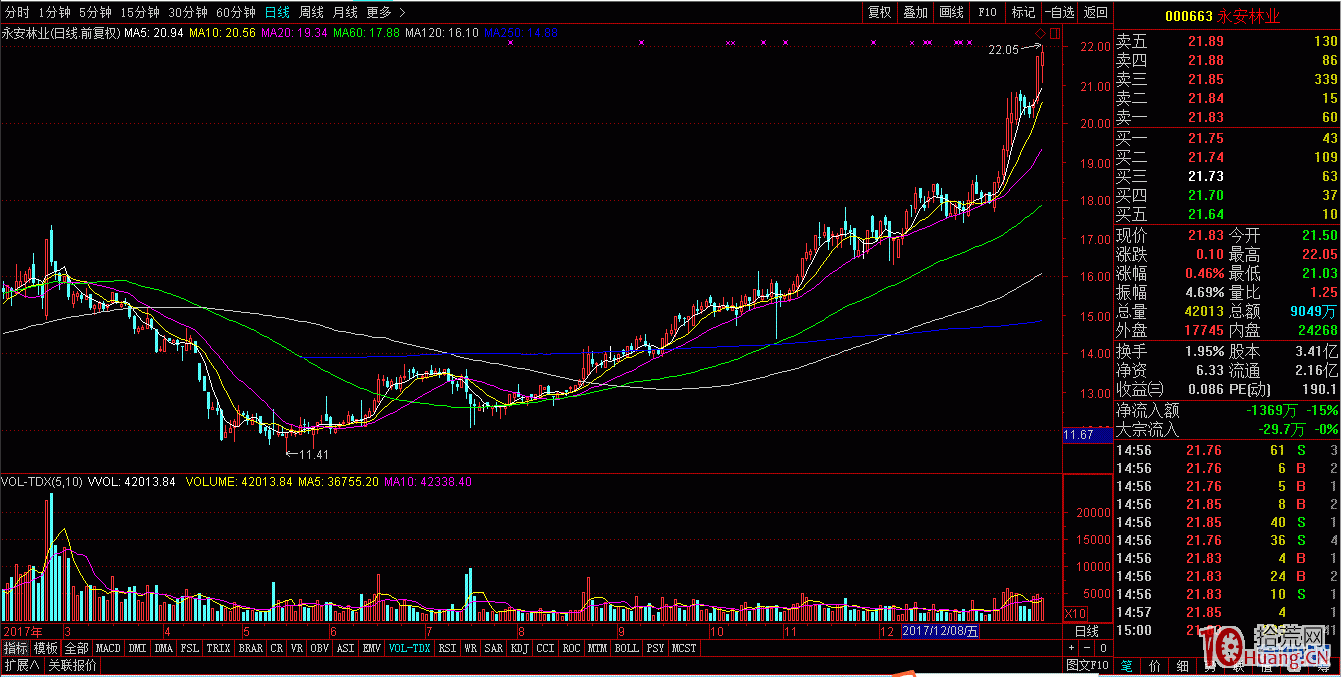Apply the MCST indicator
1342x677 pixels.
pos(685,648)
